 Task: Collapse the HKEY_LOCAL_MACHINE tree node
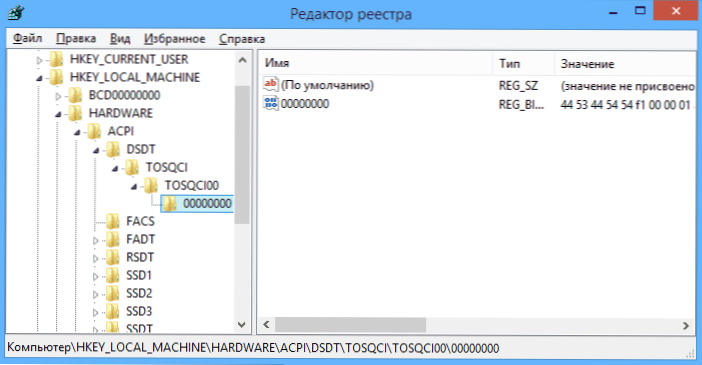point(39,78)
